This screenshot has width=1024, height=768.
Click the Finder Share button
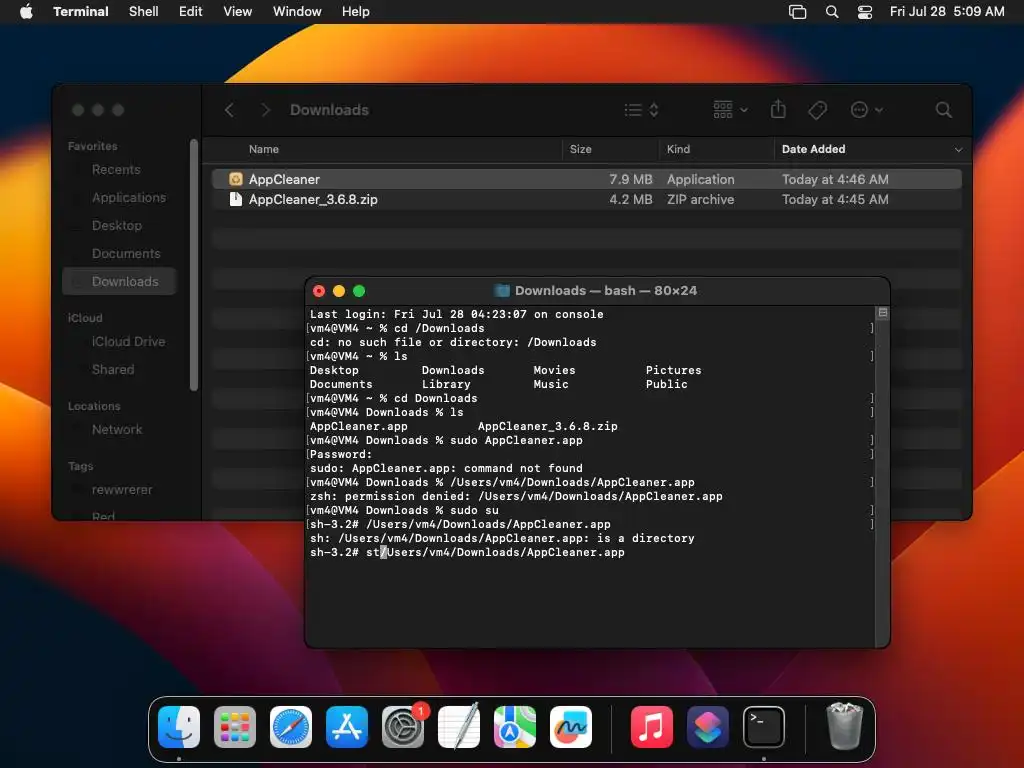pyautogui.click(x=778, y=109)
